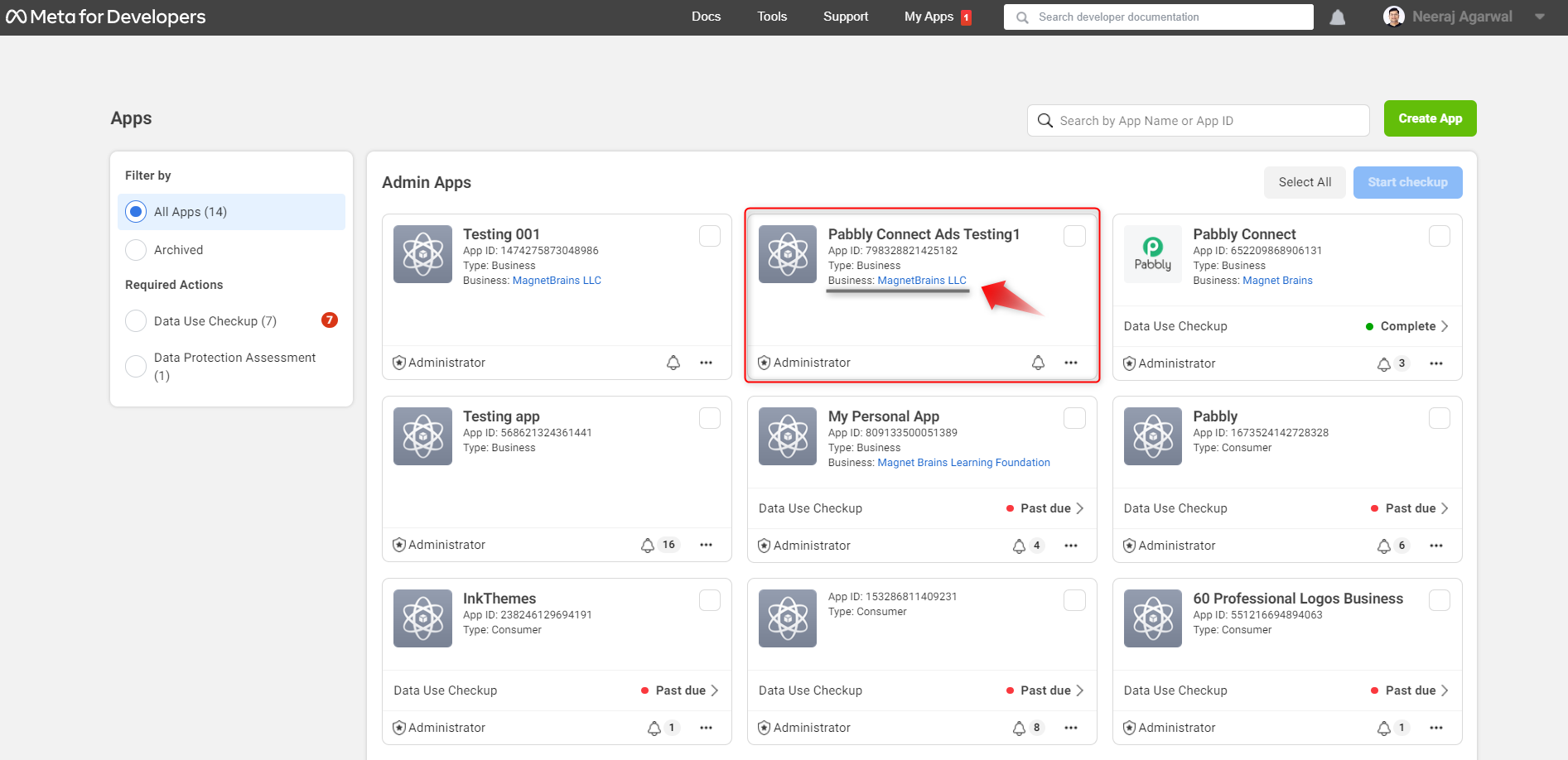The width and height of the screenshot is (1568, 760).
Task: Open the Tools menu
Action: (772, 17)
